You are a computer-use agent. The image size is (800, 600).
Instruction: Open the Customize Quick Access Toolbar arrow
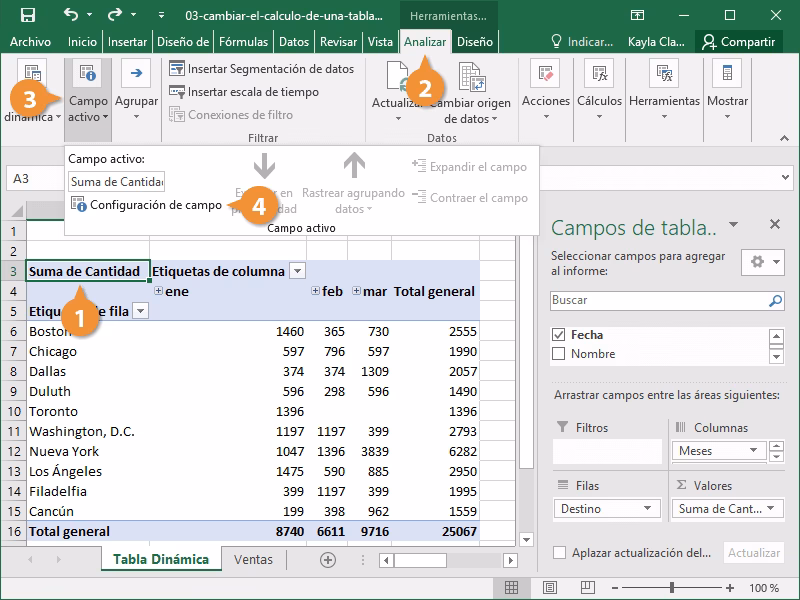[161, 15]
